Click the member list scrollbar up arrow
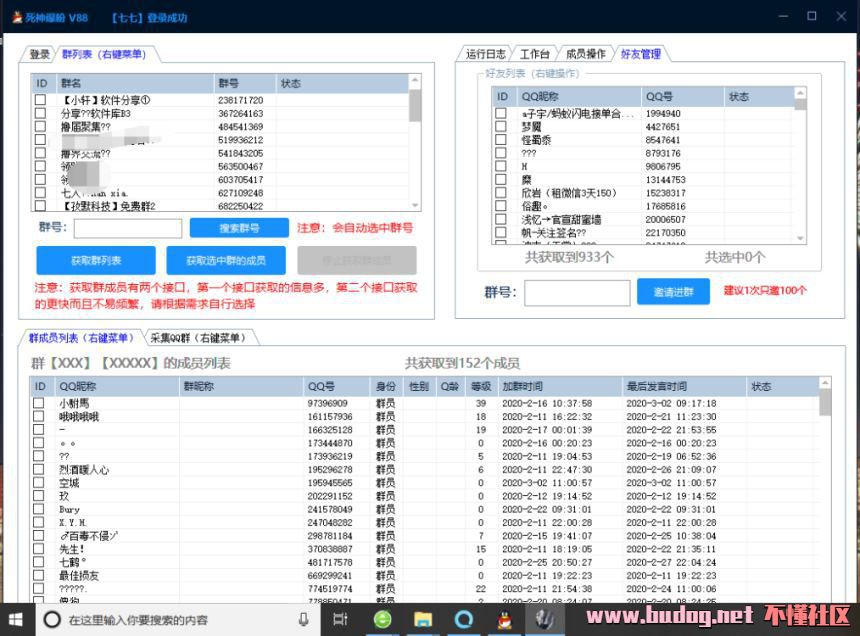Screen dimensions: 860x636 point(825,383)
